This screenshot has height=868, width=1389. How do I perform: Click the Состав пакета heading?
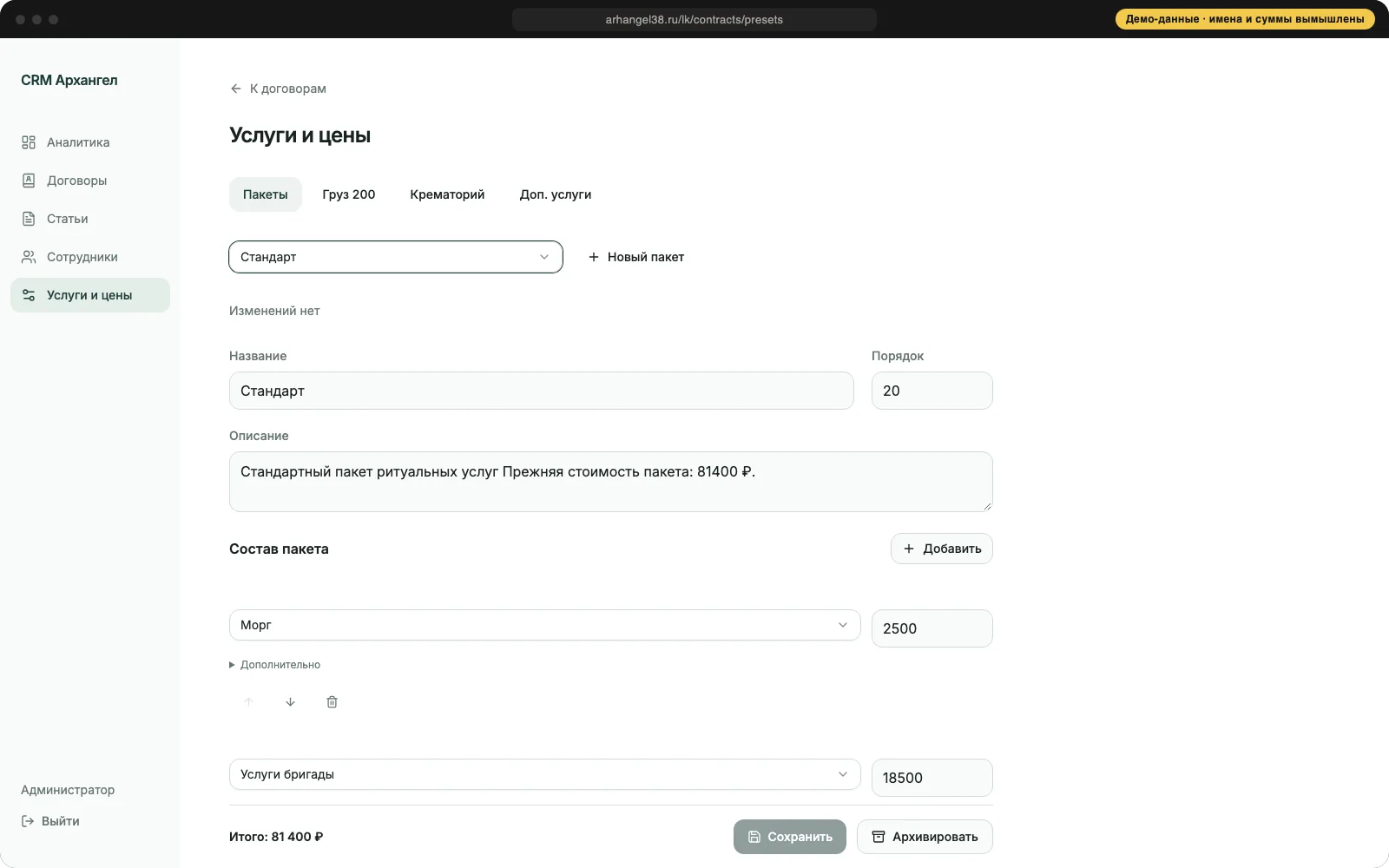pyautogui.click(x=279, y=549)
